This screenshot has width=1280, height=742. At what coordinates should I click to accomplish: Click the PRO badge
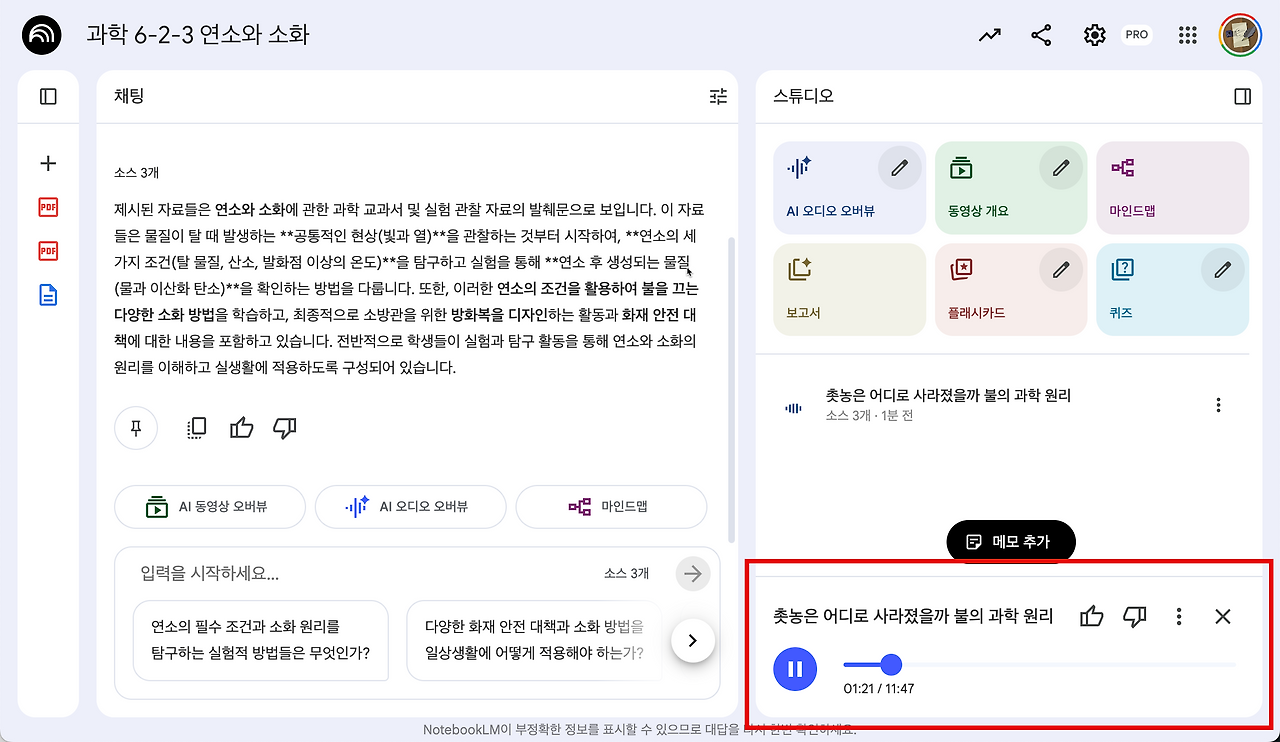1136,35
